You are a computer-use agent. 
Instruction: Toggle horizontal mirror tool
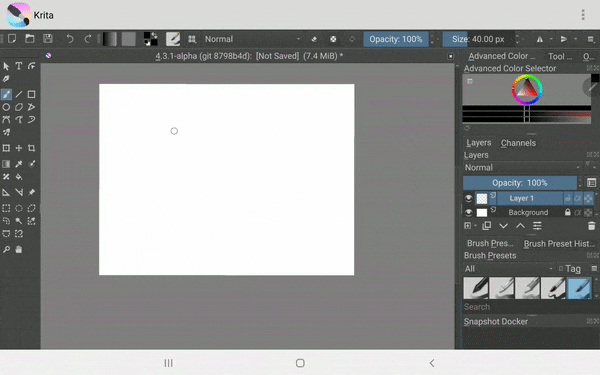click(540, 39)
